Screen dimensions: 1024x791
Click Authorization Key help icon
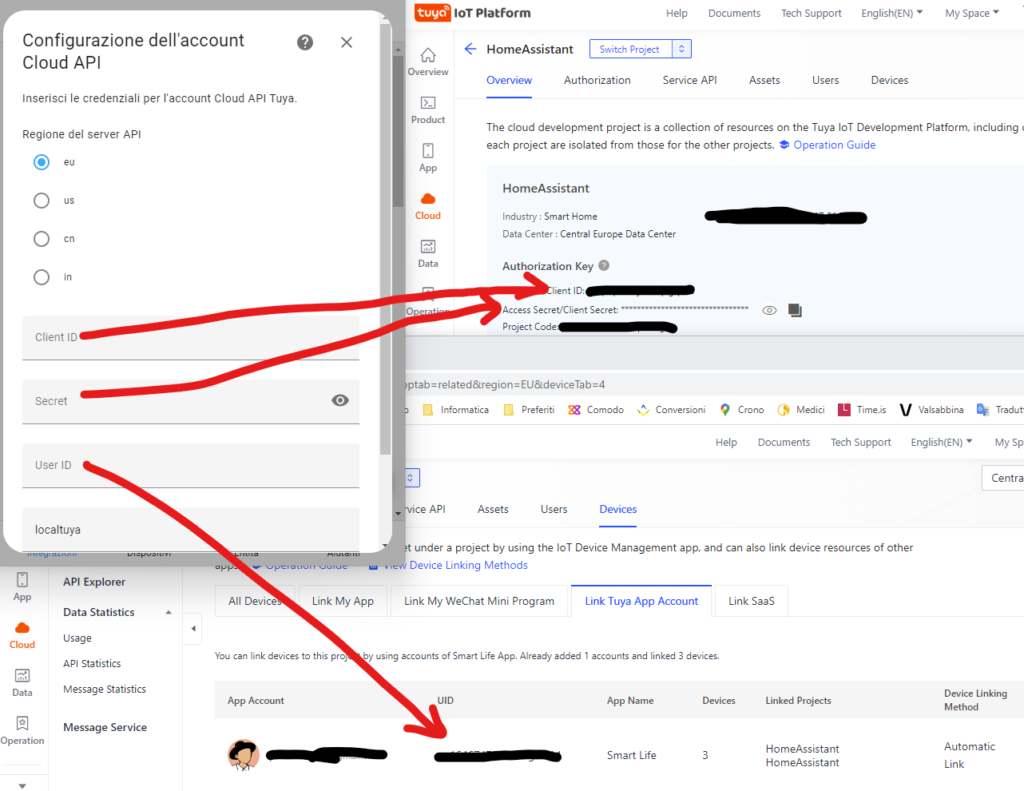pyautogui.click(x=604, y=265)
